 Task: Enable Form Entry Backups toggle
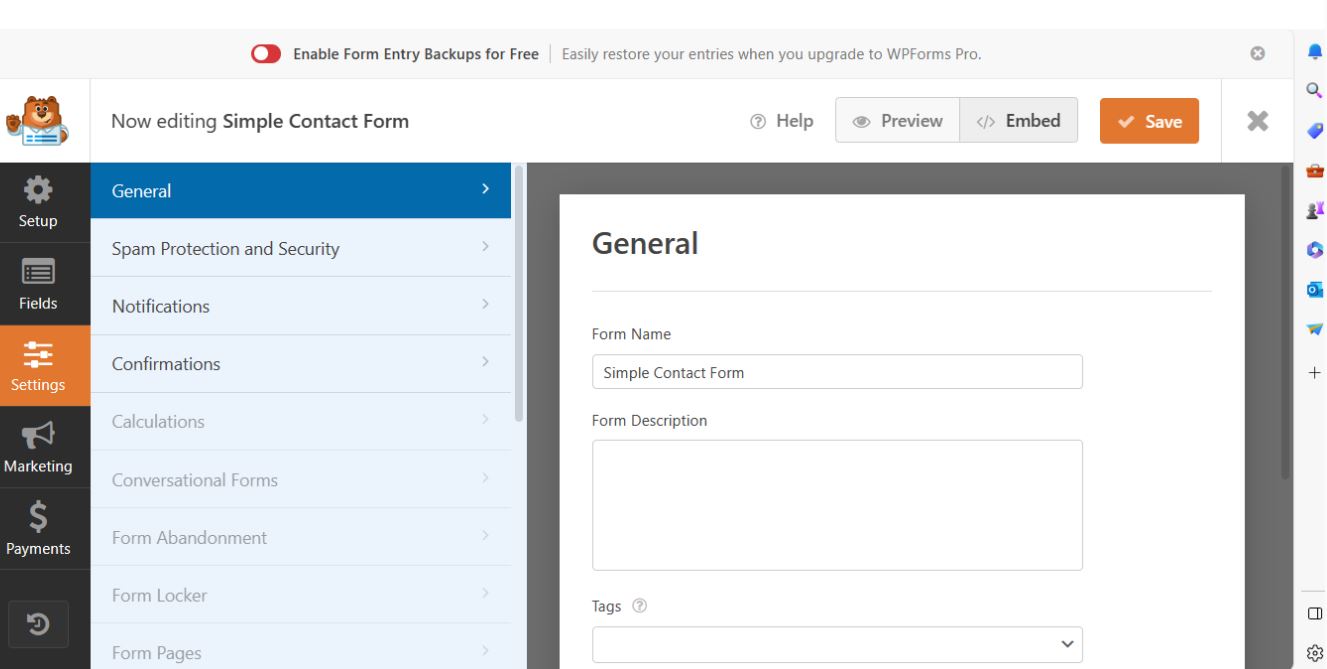coord(265,53)
